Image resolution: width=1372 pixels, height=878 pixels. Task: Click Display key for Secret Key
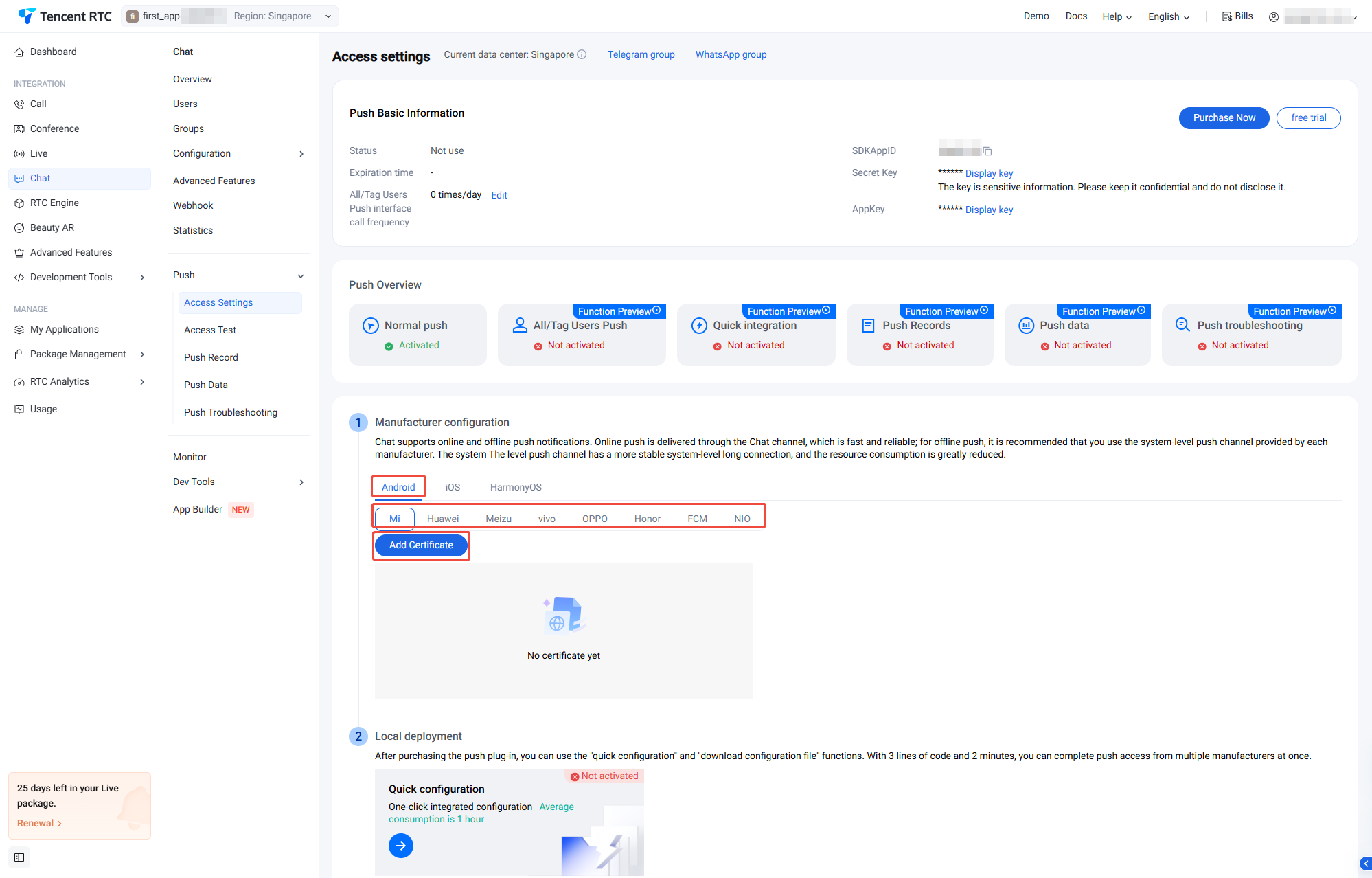tap(989, 173)
